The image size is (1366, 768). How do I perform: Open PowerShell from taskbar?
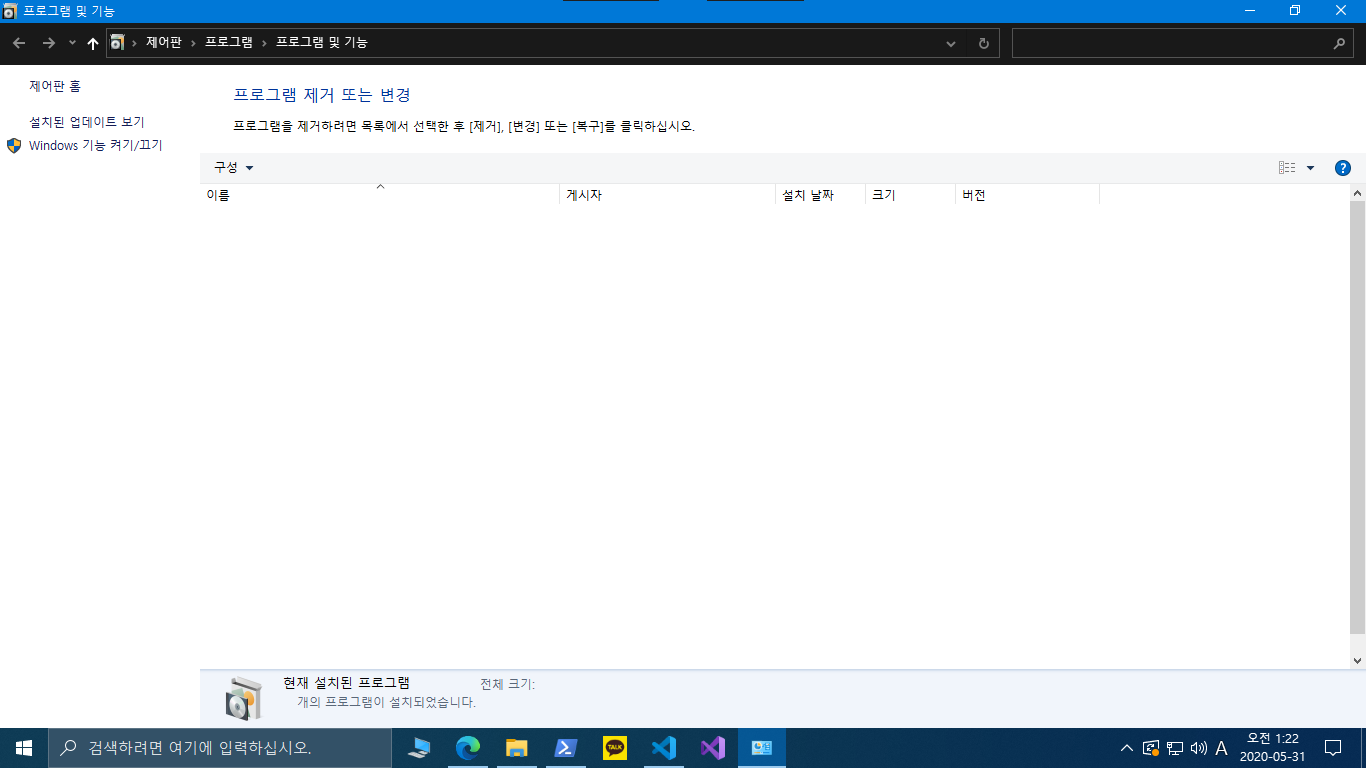click(x=565, y=748)
